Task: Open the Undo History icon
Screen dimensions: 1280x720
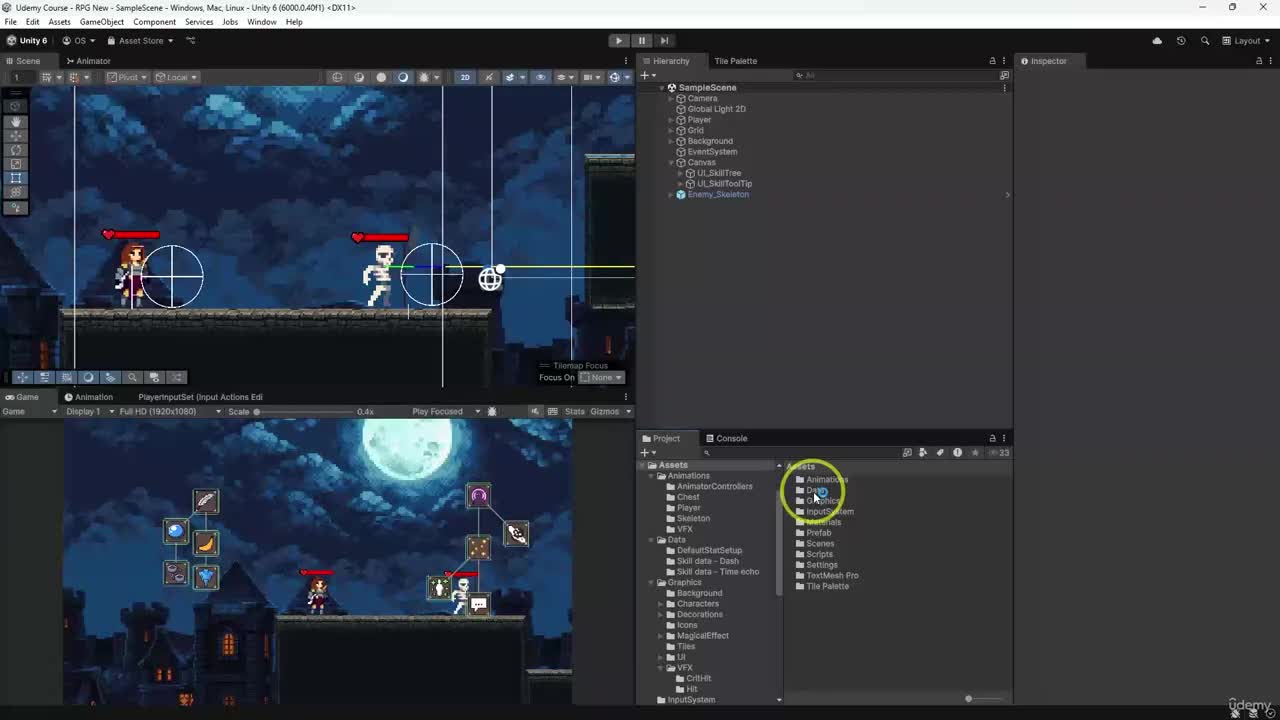Action: pyautogui.click(x=1181, y=41)
